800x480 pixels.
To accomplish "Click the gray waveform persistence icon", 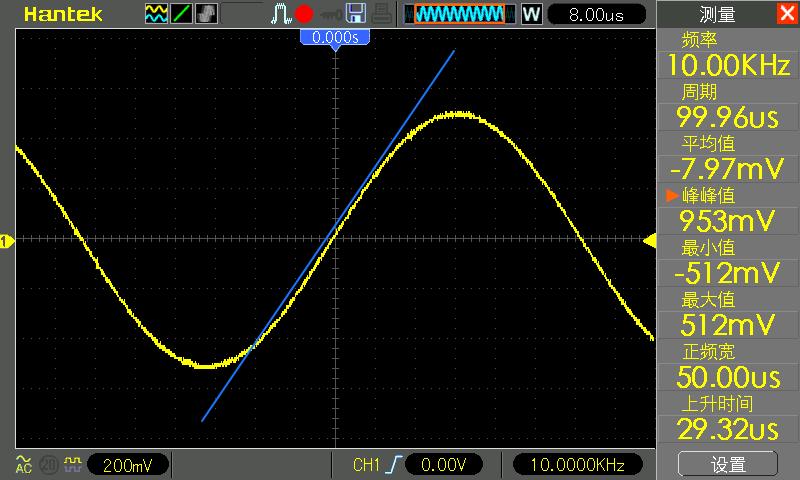I will pos(206,14).
